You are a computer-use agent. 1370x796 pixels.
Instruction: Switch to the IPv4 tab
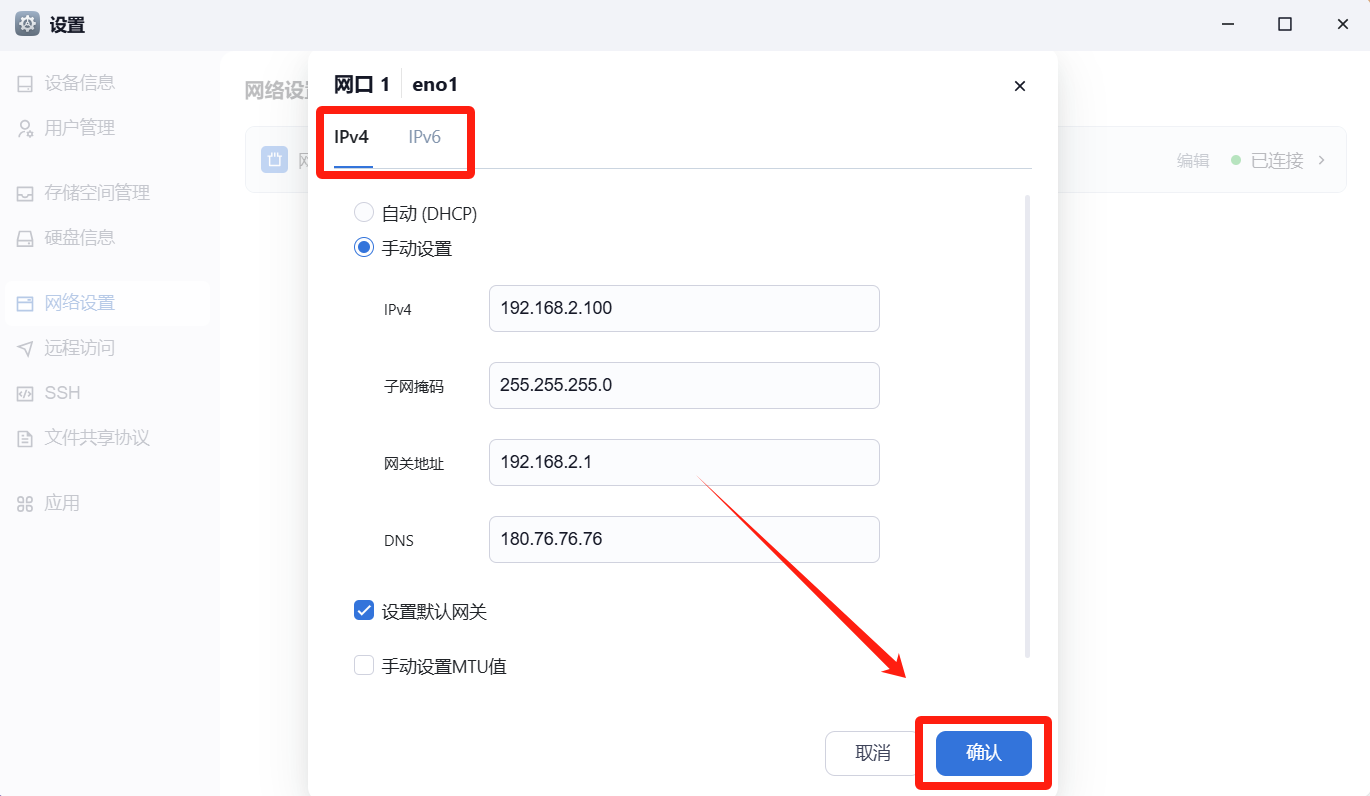[x=352, y=137]
